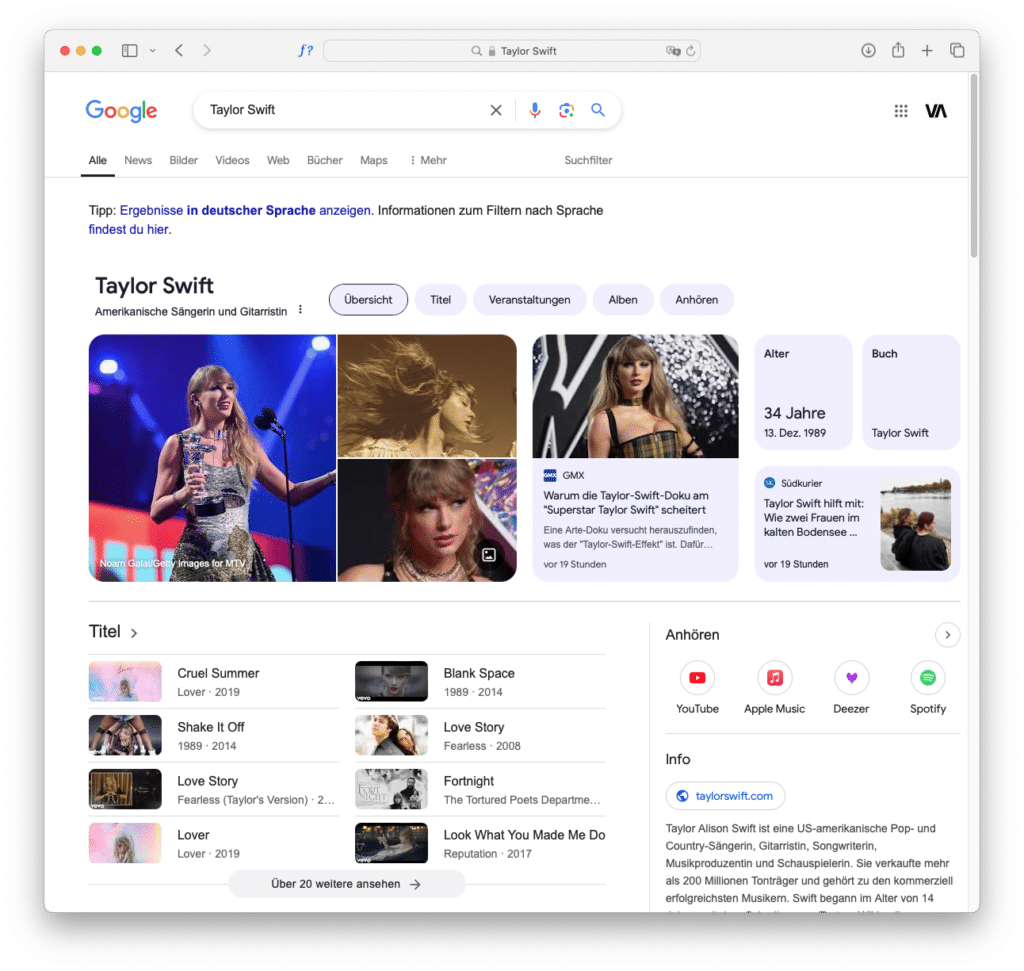Click the Google search input field
The width and height of the screenshot is (1024, 971).
pos(346,110)
